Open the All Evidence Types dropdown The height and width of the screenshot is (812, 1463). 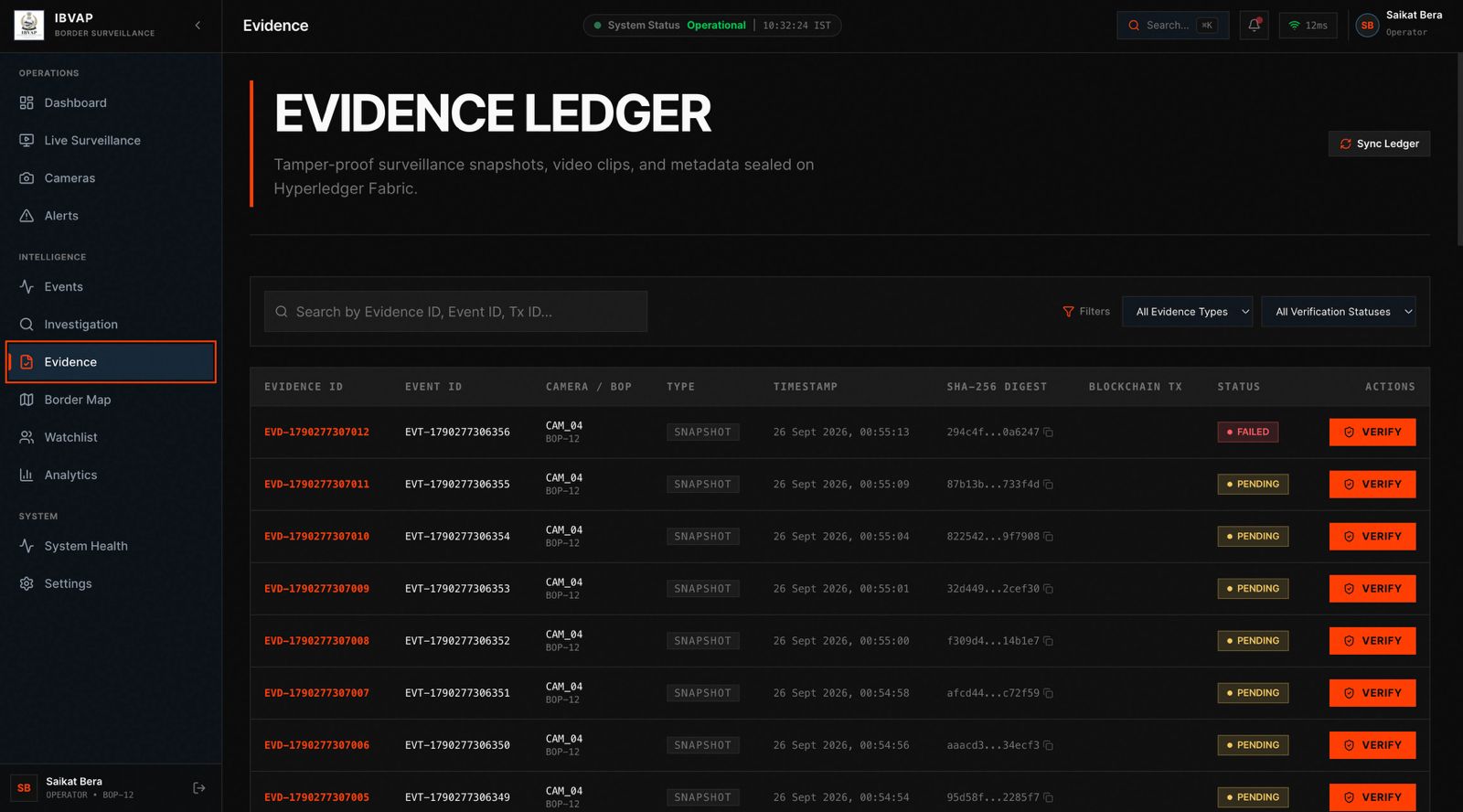(x=1188, y=312)
